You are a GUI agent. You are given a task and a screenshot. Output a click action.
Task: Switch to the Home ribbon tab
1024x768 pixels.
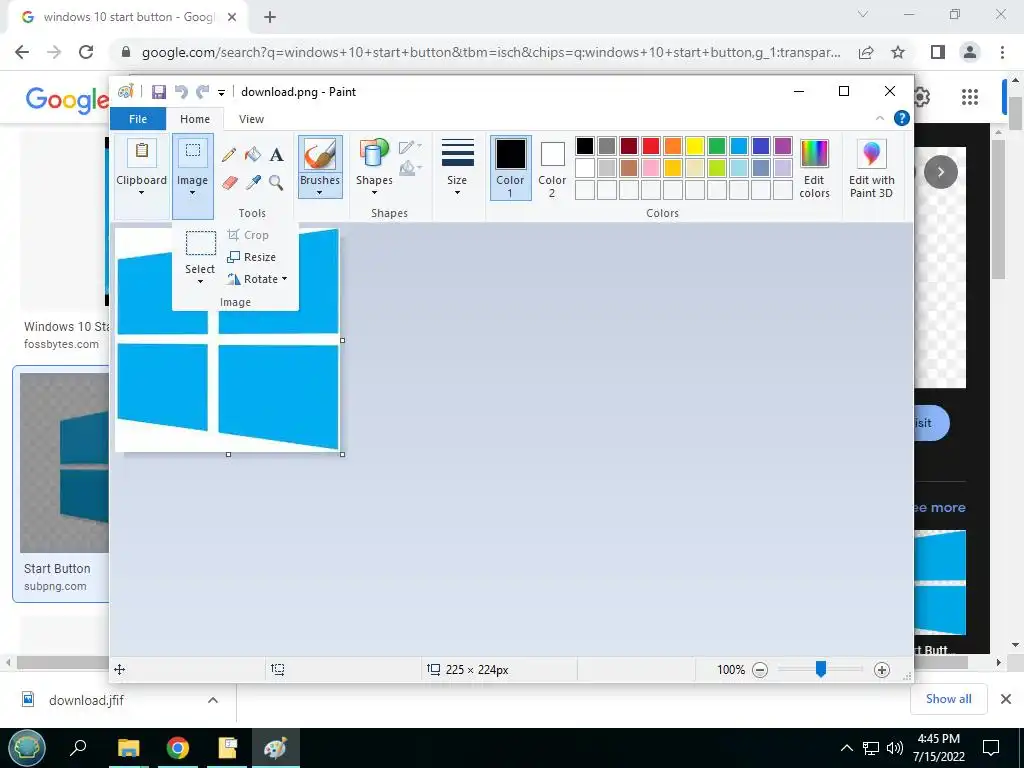coord(195,119)
